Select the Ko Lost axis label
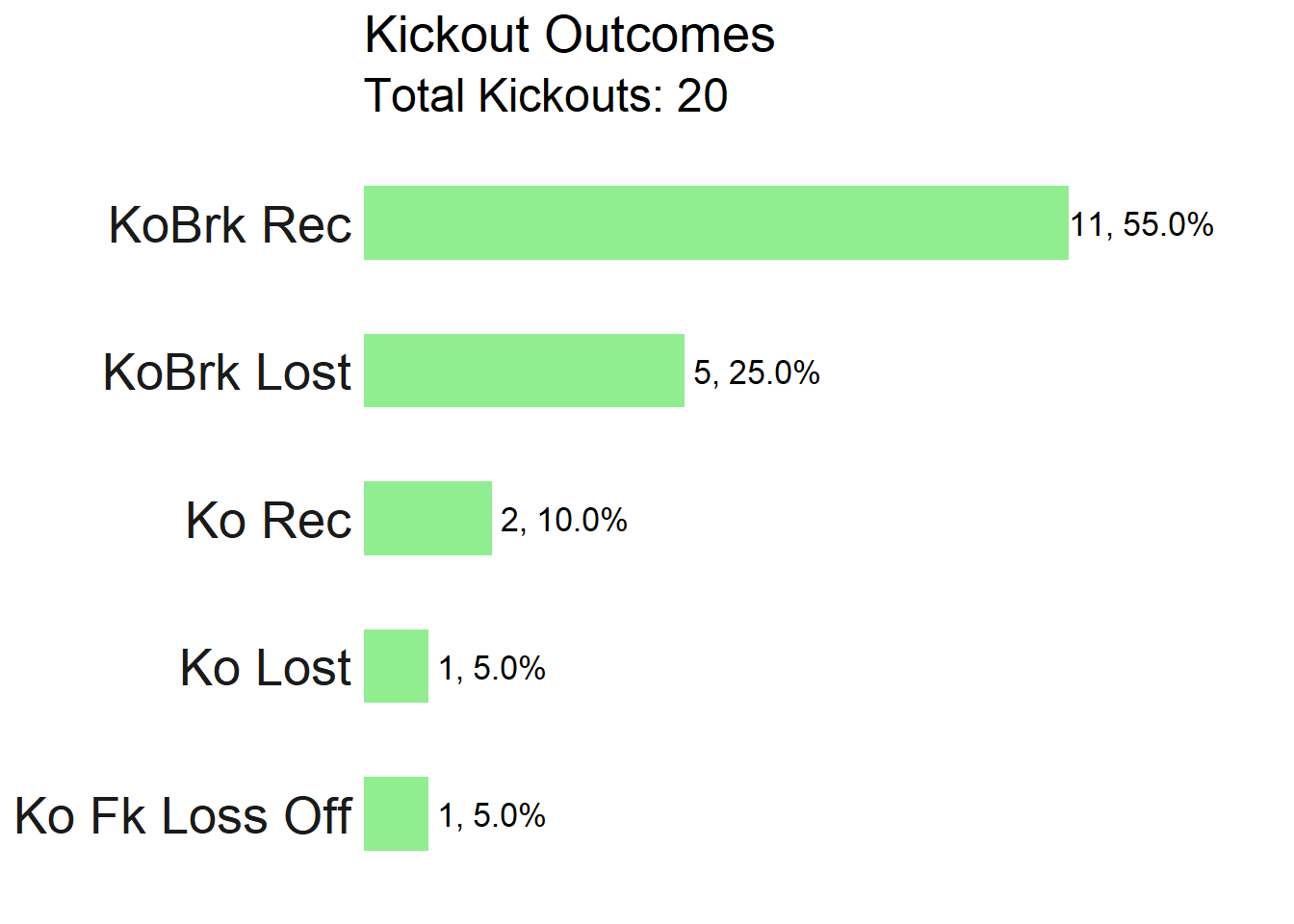This screenshot has height=924, width=1294. [x=266, y=668]
